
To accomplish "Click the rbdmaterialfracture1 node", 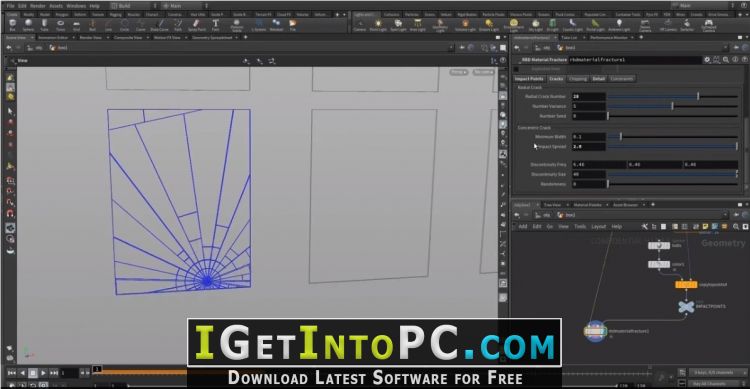I will coord(595,331).
